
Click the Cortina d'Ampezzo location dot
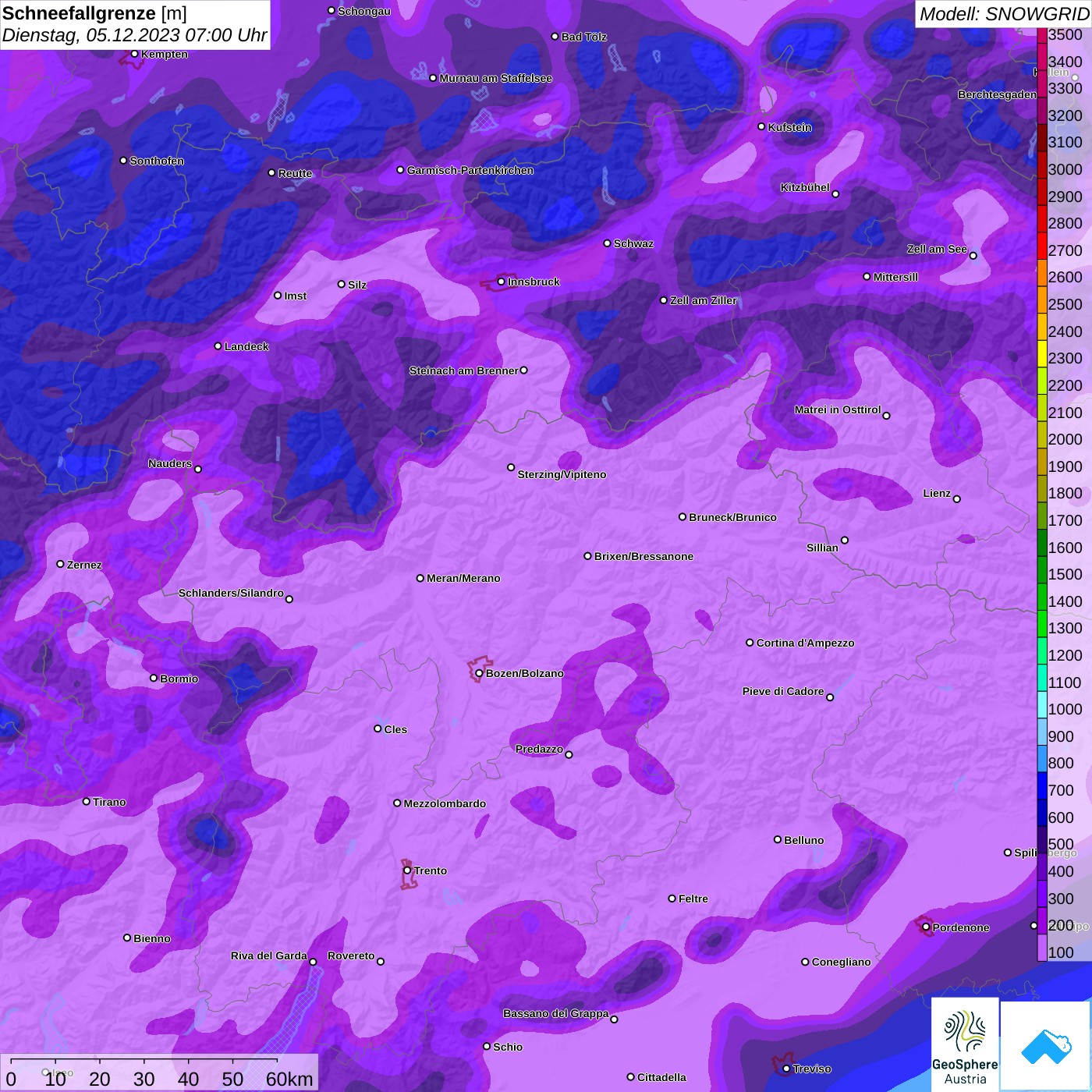pos(750,643)
